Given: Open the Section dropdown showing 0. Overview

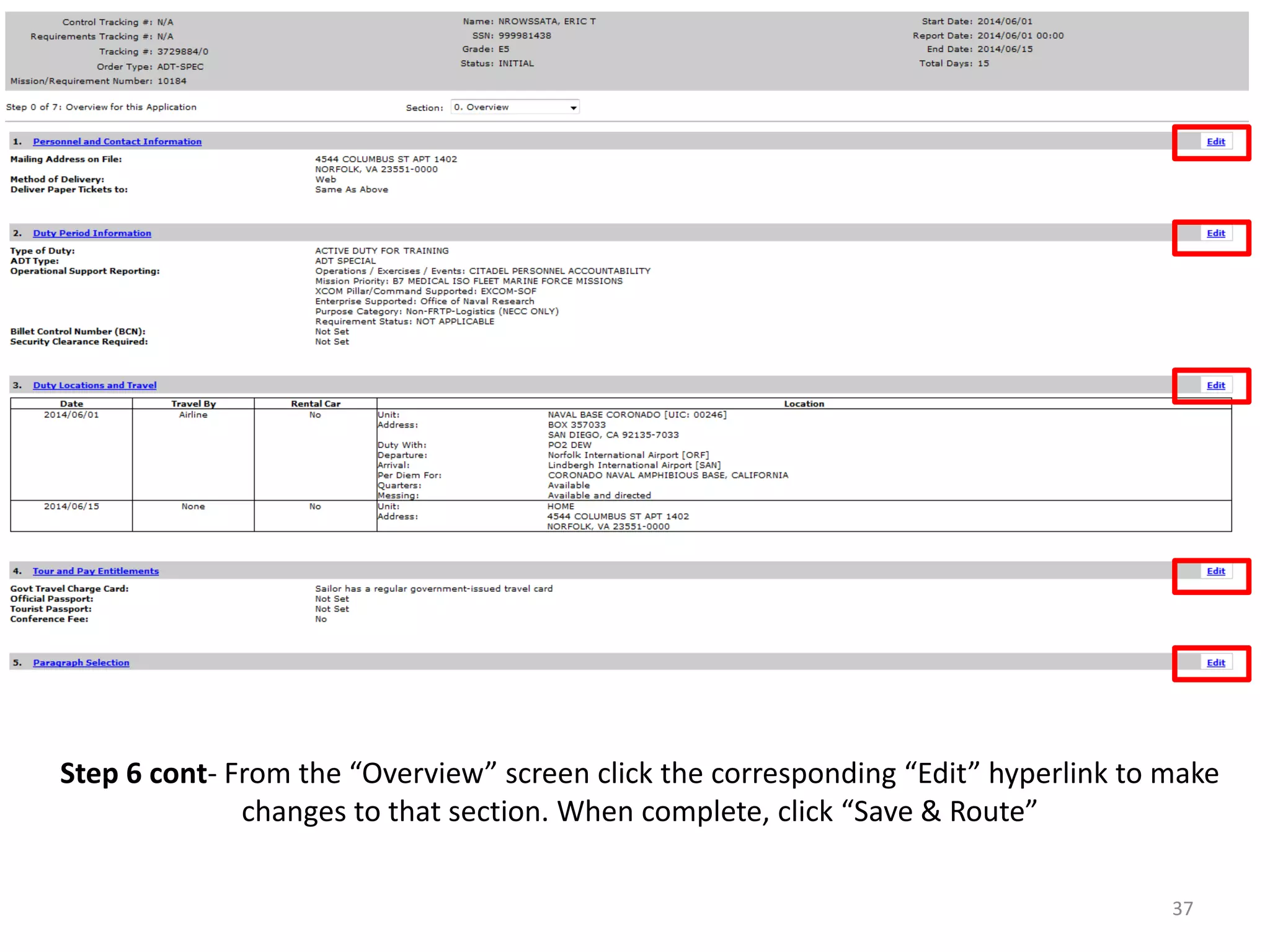Looking at the screenshot, I should point(508,107).
